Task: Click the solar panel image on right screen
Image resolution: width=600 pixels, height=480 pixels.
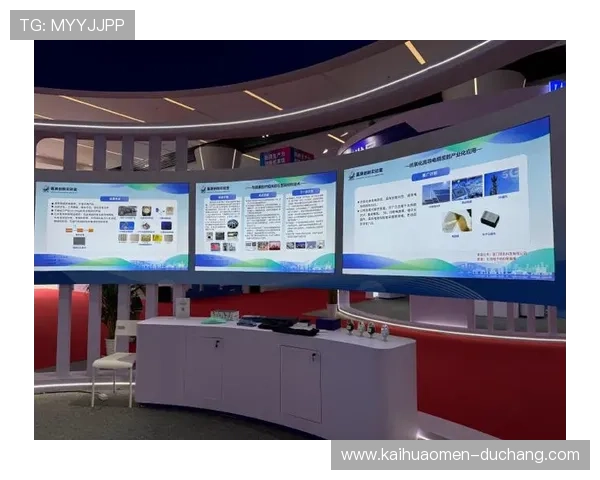Action: [435, 190]
